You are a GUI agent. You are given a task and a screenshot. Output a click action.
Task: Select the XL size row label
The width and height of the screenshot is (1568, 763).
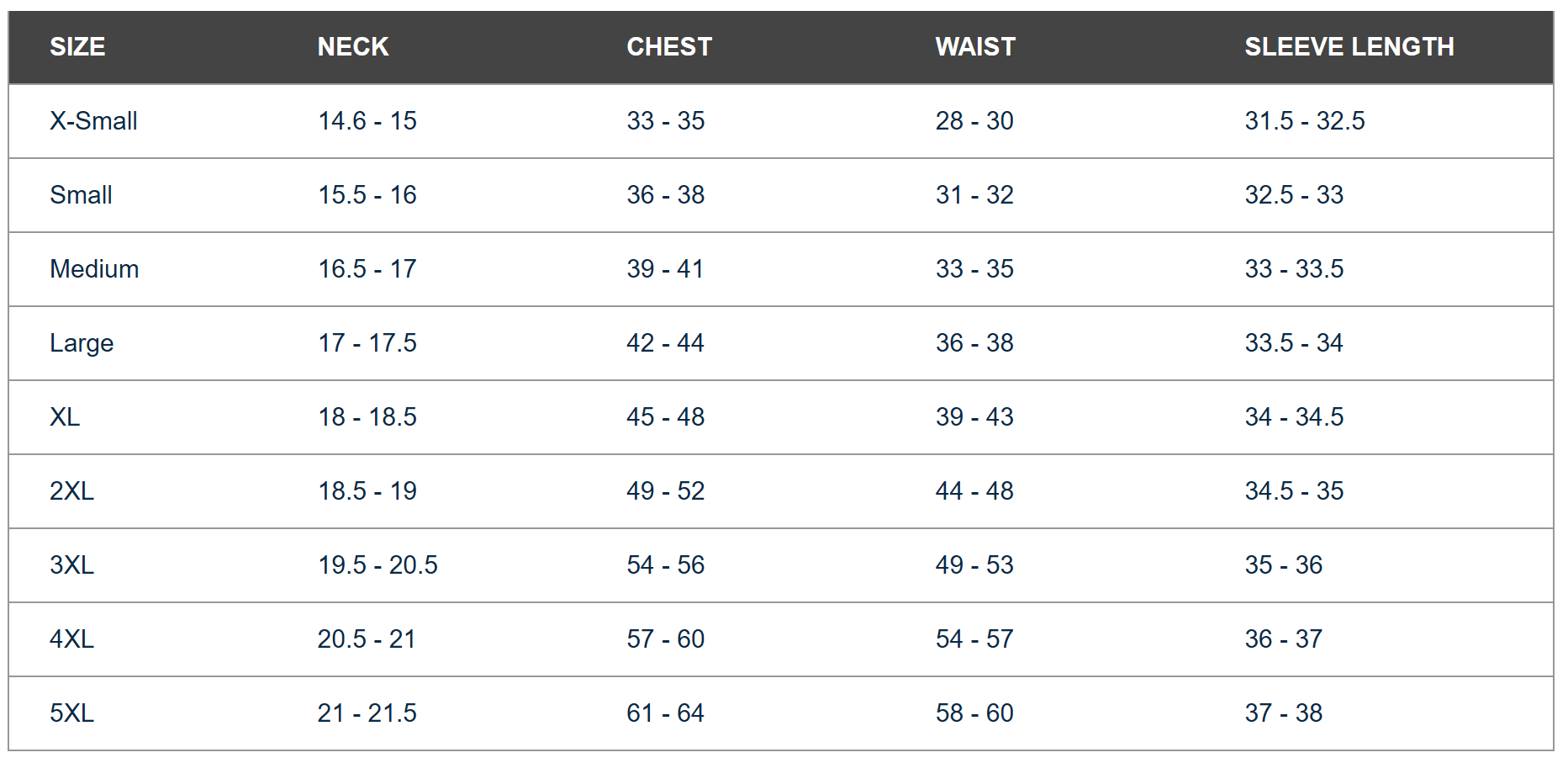(65, 417)
